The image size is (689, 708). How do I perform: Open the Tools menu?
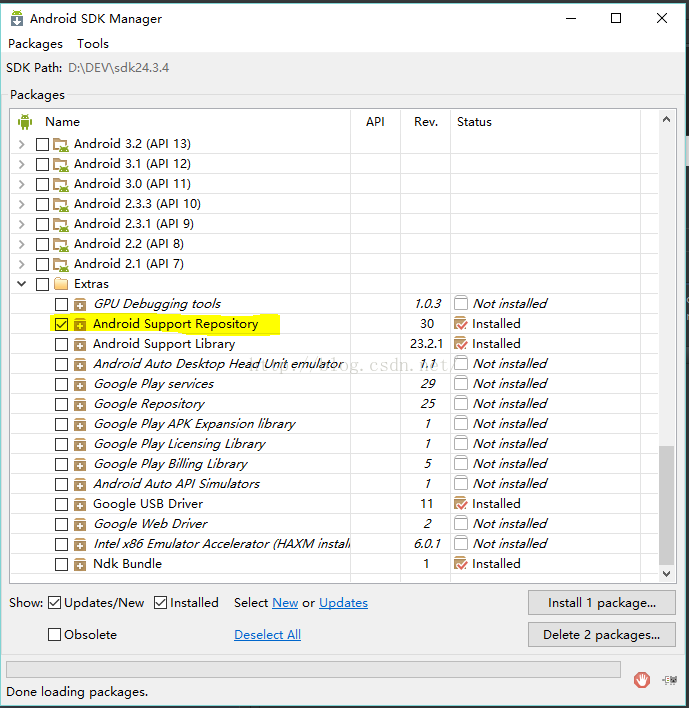(x=93, y=44)
